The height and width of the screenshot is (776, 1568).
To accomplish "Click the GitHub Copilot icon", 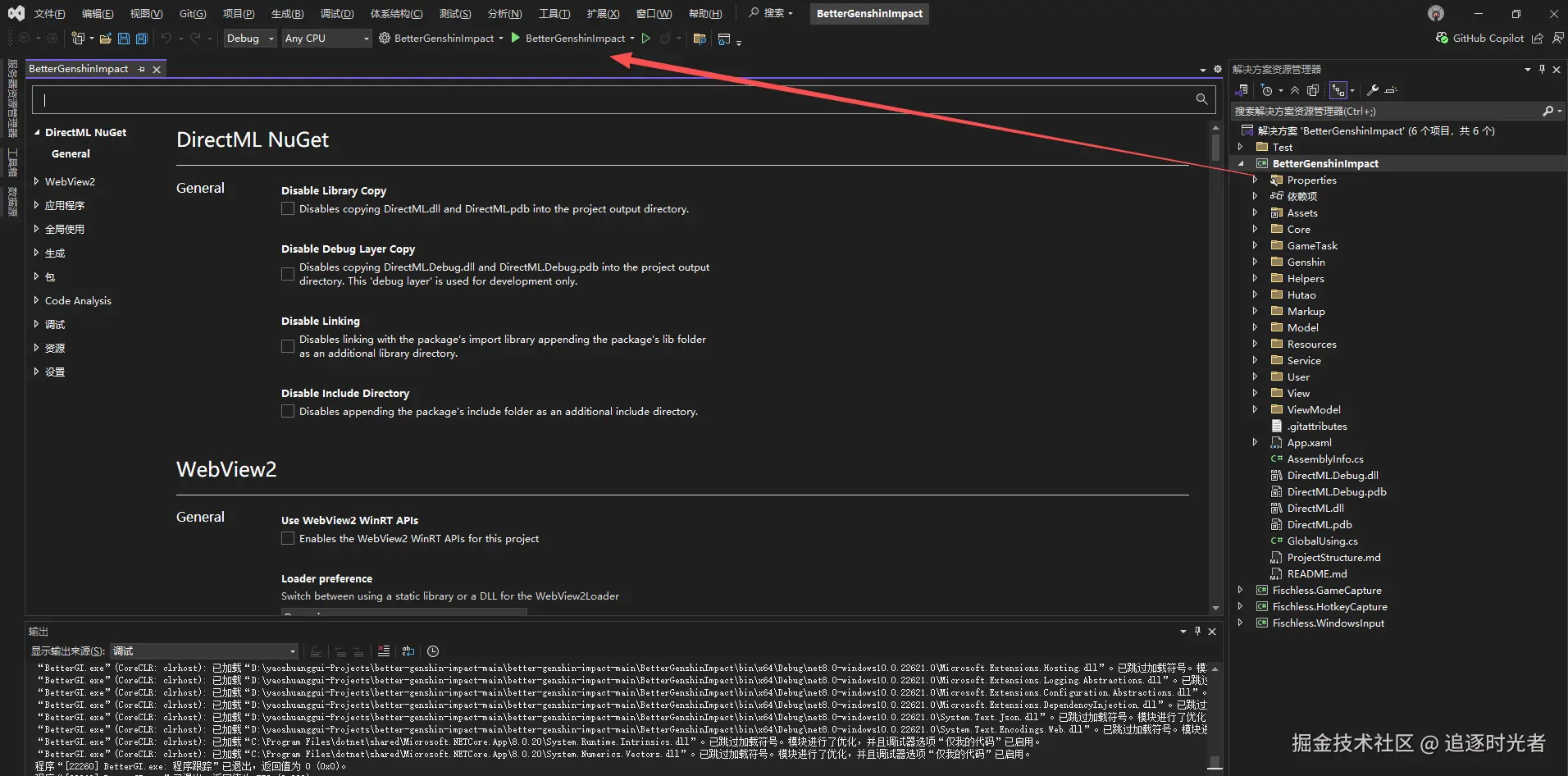I will pyautogui.click(x=1442, y=38).
